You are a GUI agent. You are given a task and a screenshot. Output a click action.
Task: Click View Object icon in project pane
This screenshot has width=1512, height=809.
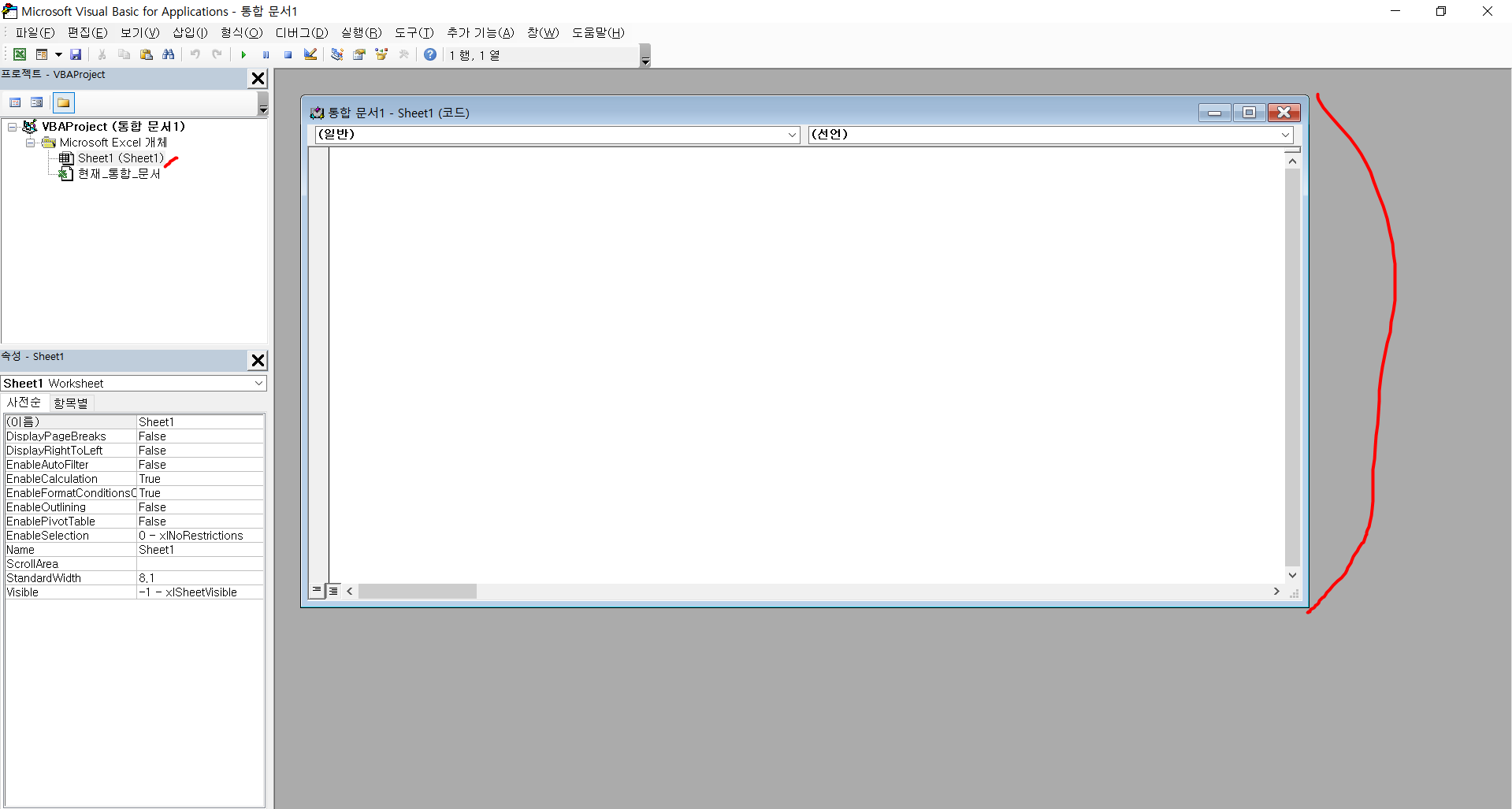(x=36, y=102)
